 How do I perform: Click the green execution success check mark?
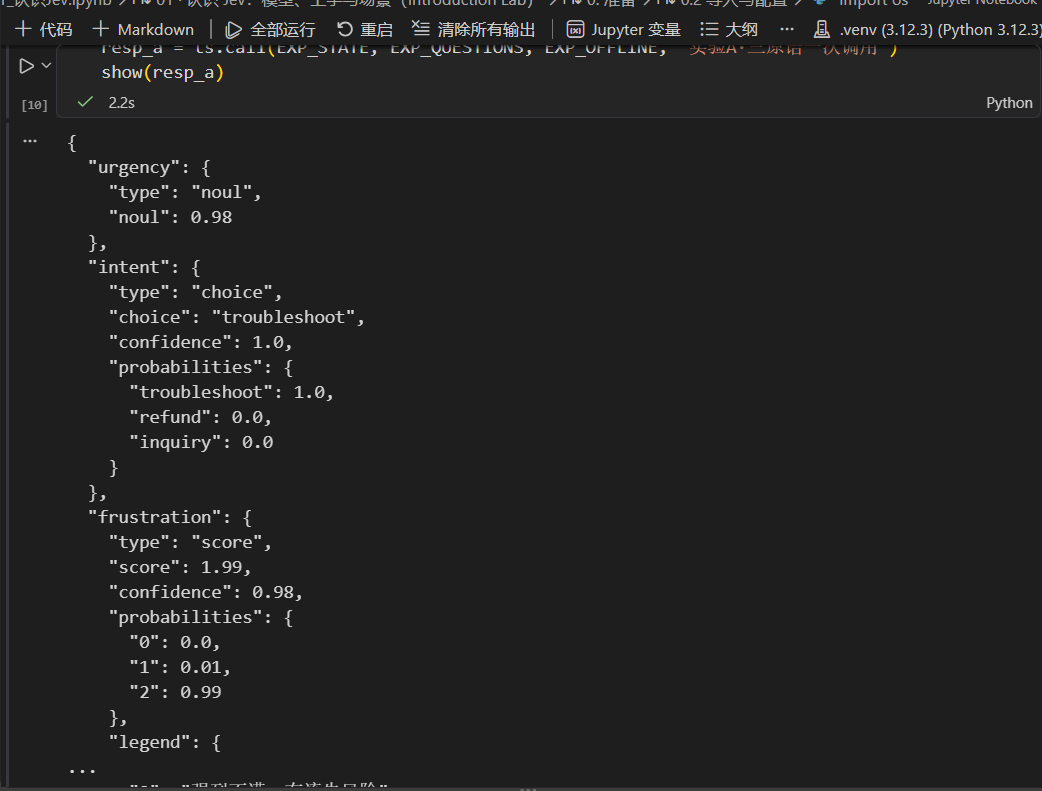[85, 102]
